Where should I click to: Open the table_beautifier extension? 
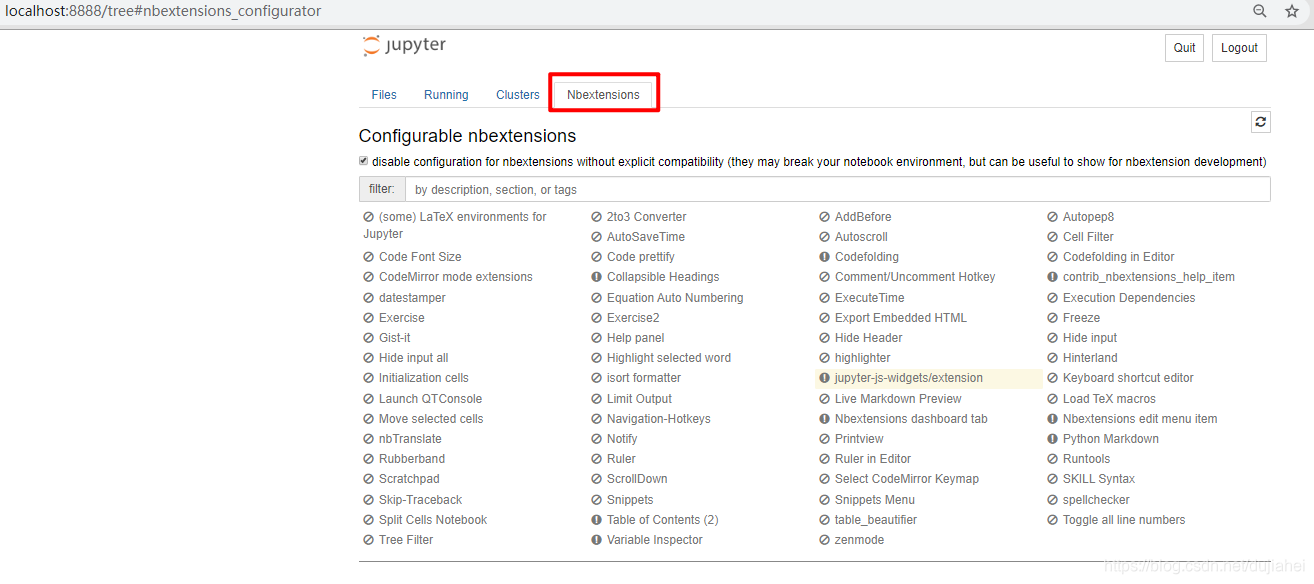pyautogui.click(x=876, y=520)
